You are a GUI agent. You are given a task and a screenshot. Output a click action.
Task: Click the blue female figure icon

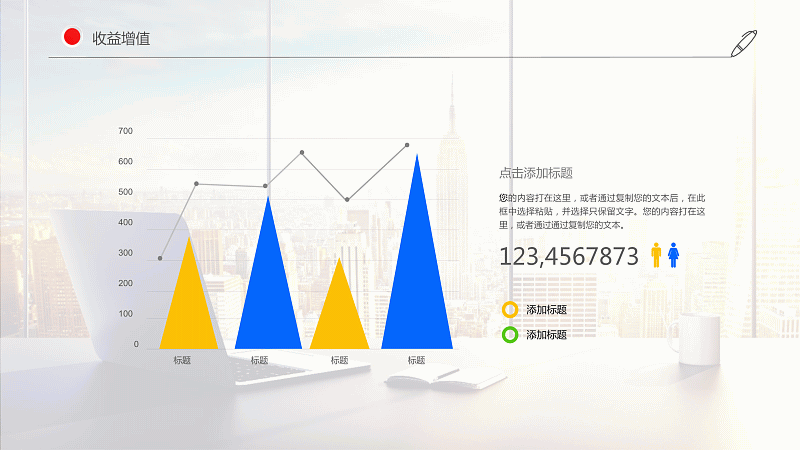coord(673,255)
